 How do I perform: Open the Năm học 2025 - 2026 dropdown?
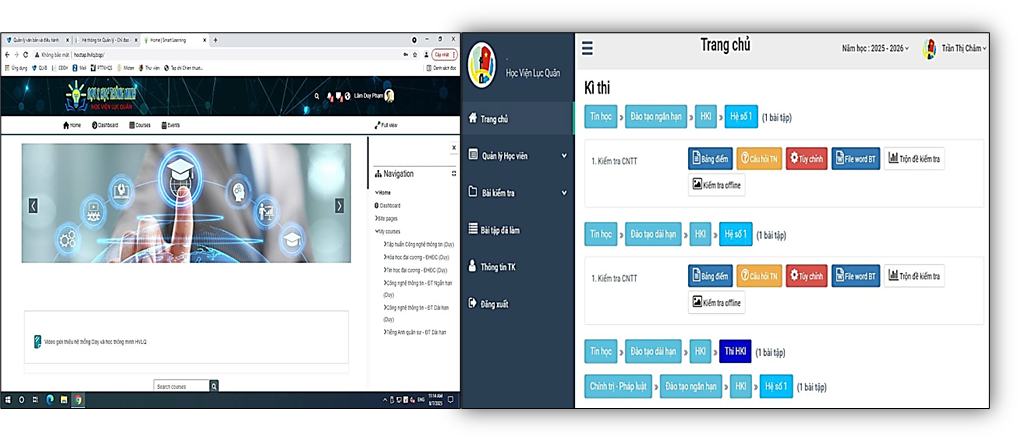click(x=875, y=48)
